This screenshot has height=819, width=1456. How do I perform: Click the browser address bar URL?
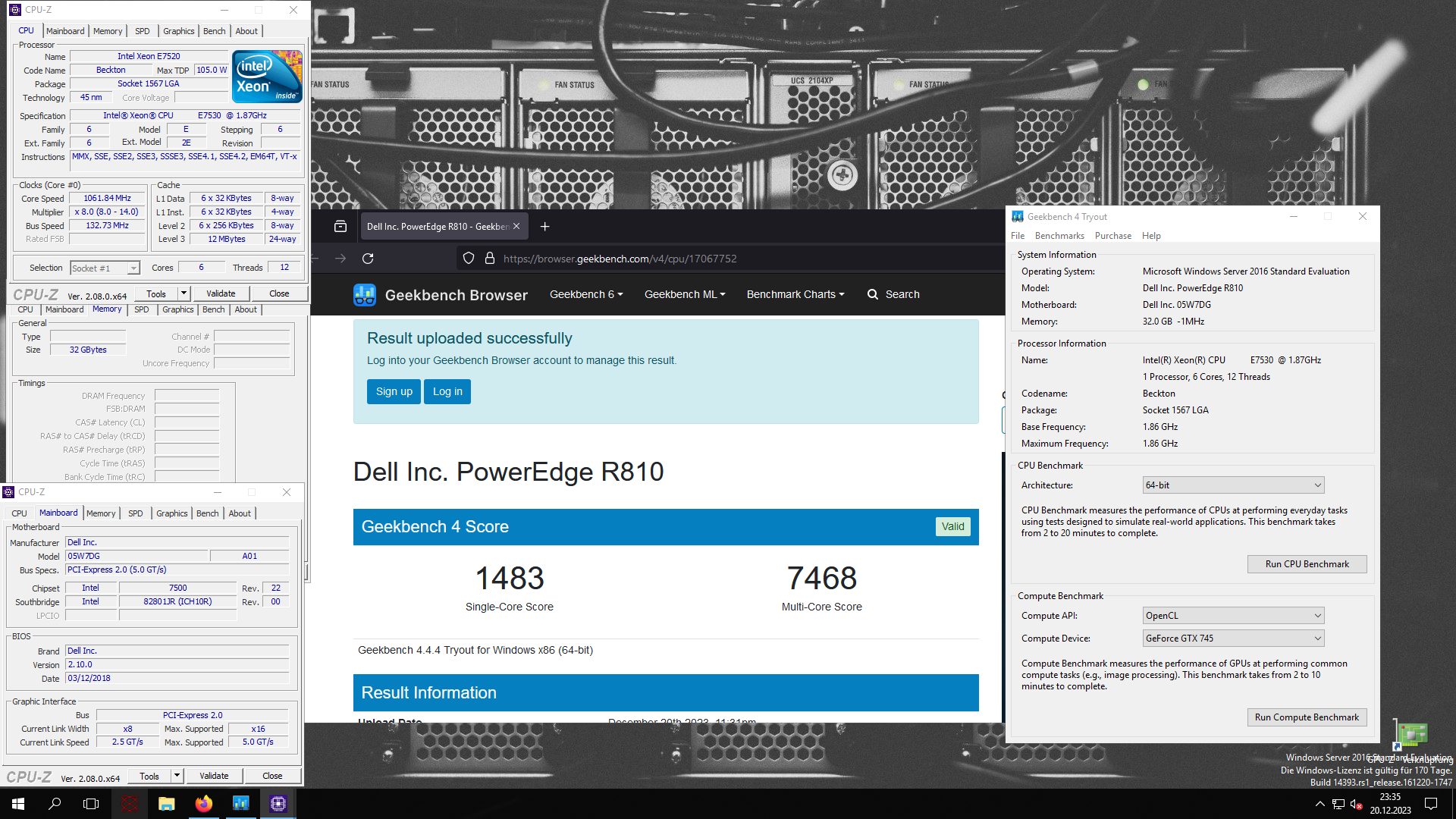620,259
